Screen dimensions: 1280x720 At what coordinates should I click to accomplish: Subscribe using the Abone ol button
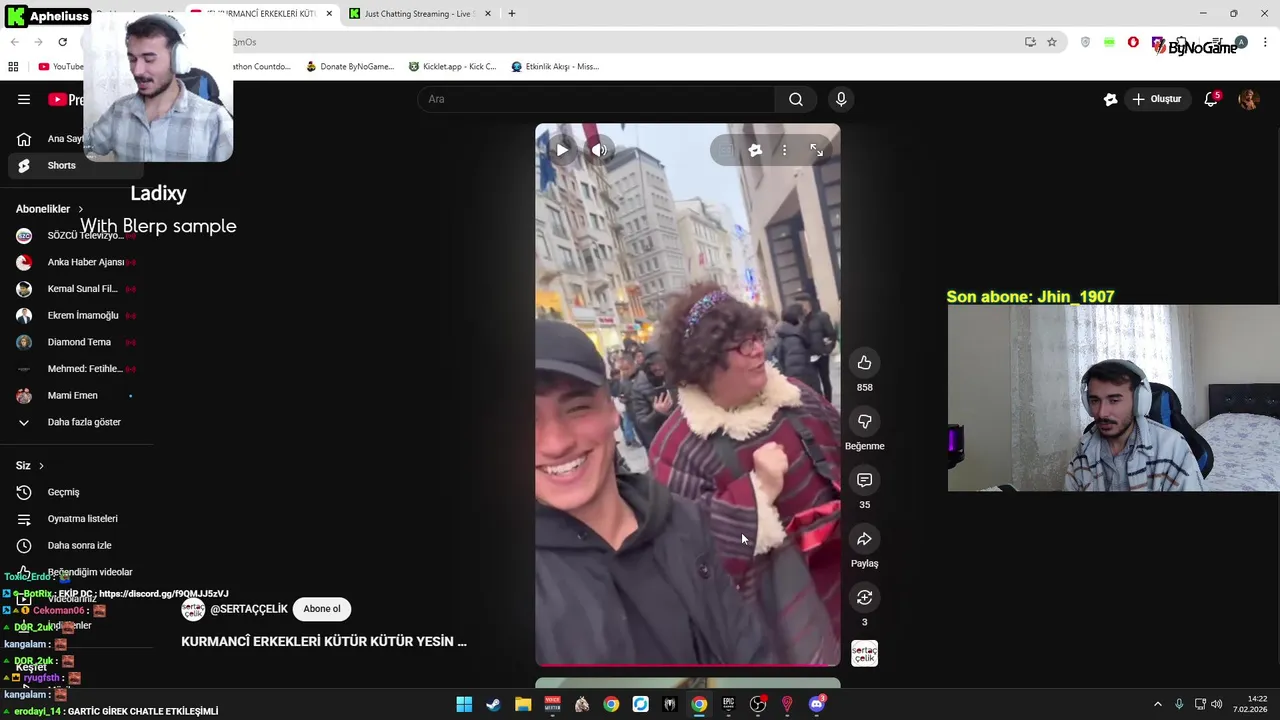click(x=322, y=609)
